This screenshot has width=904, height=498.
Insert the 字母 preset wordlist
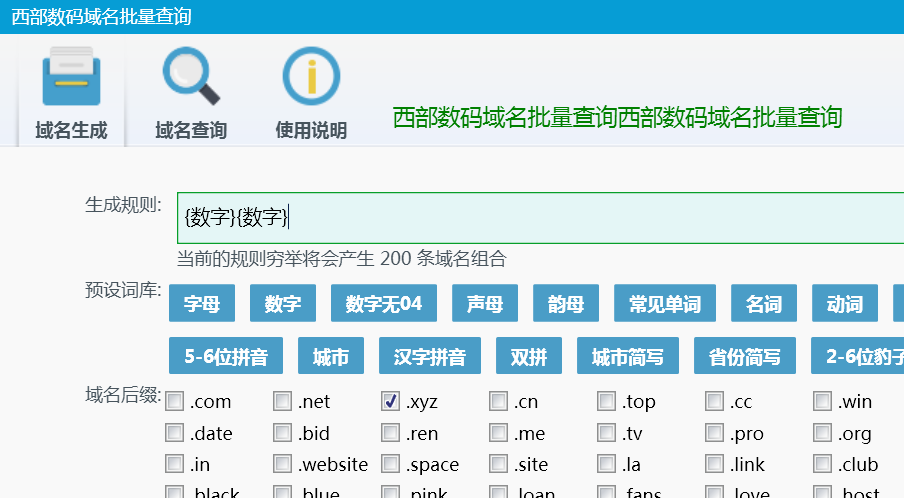coord(202,304)
